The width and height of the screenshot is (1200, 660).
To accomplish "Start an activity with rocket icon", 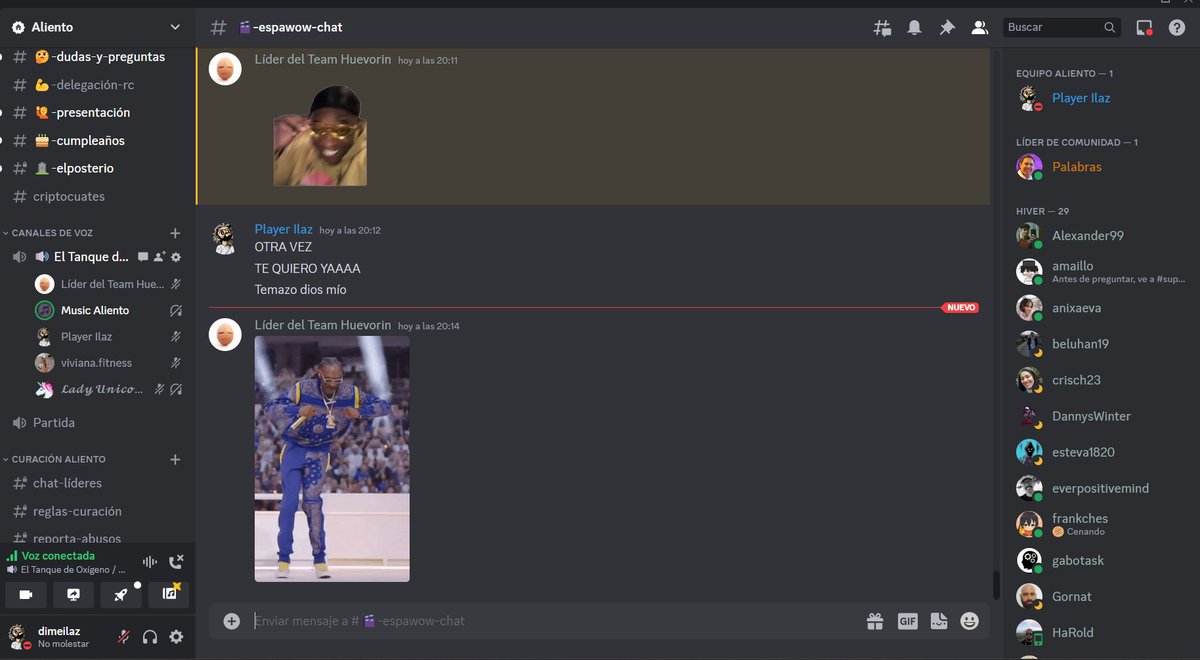I will (x=121, y=594).
